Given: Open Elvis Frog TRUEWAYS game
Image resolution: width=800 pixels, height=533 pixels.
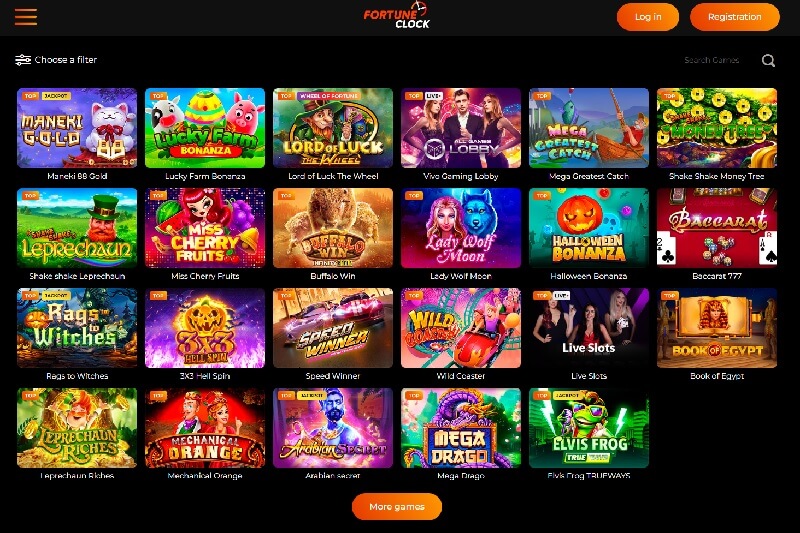Looking at the screenshot, I should click(x=589, y=428).
